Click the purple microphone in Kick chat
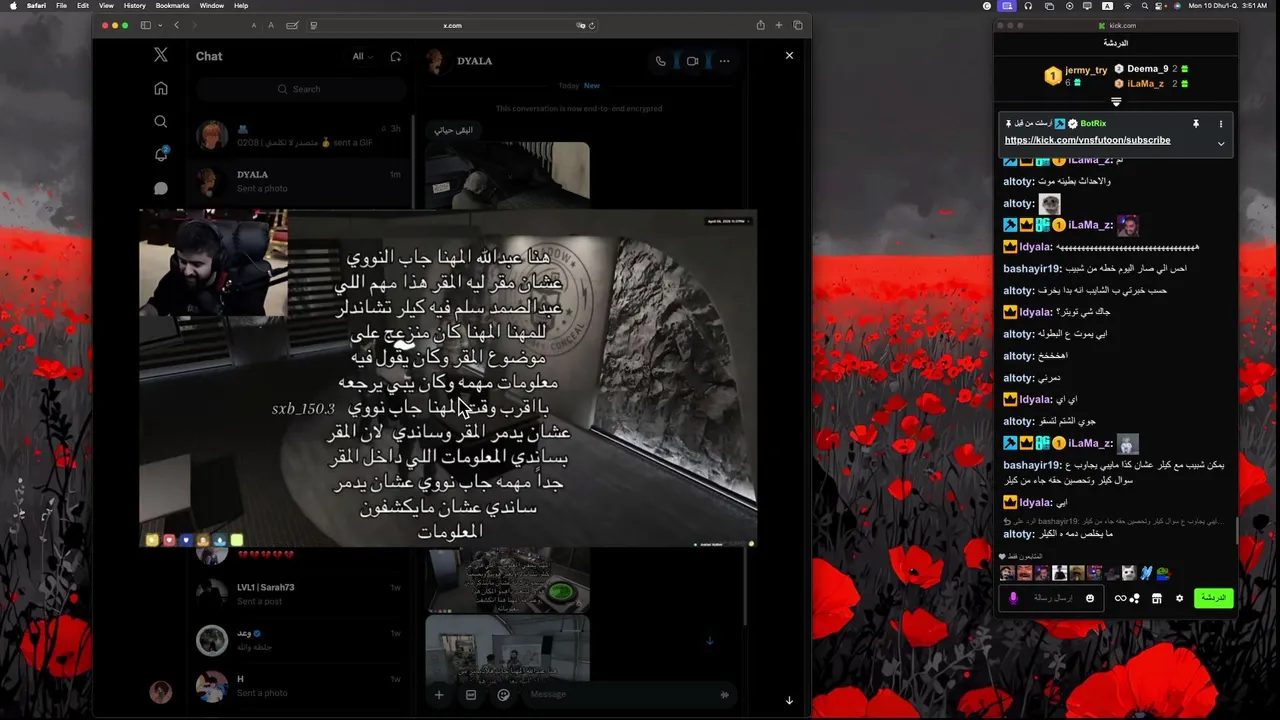The image size is (1280, 720). [x=1013, y=598]
